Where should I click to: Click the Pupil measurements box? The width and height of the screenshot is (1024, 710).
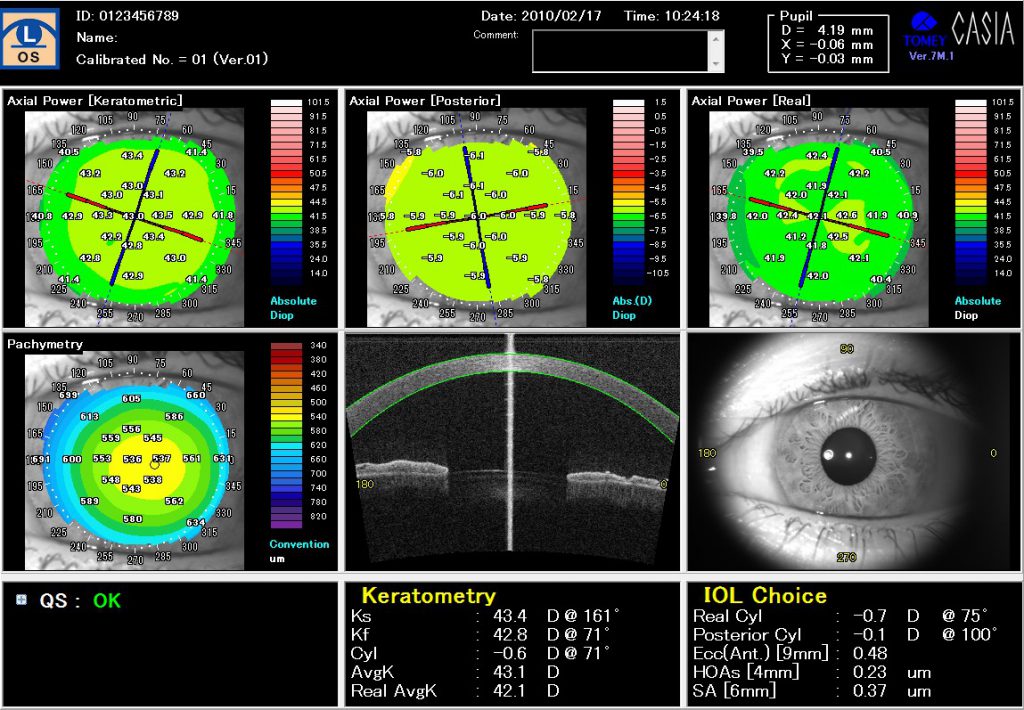(826, 43)
